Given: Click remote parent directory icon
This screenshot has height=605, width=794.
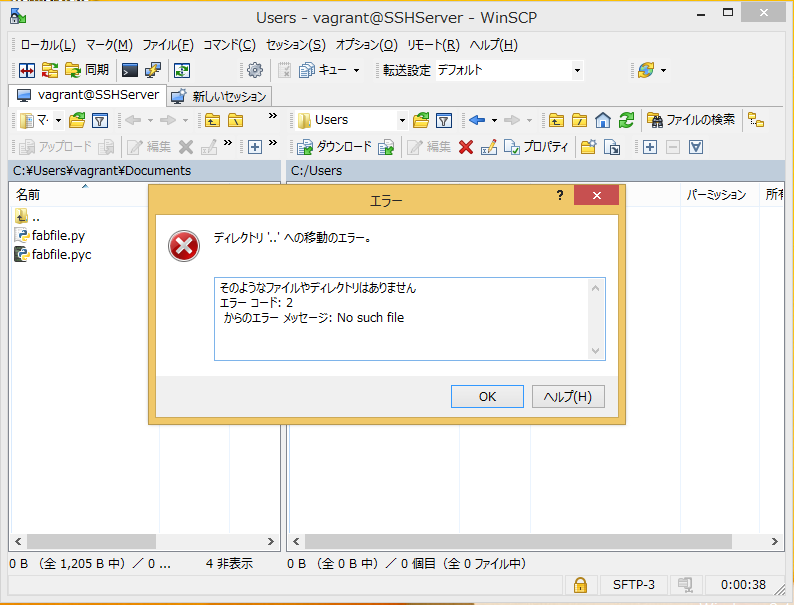Looking at the screenshot, I should (557, 120).
